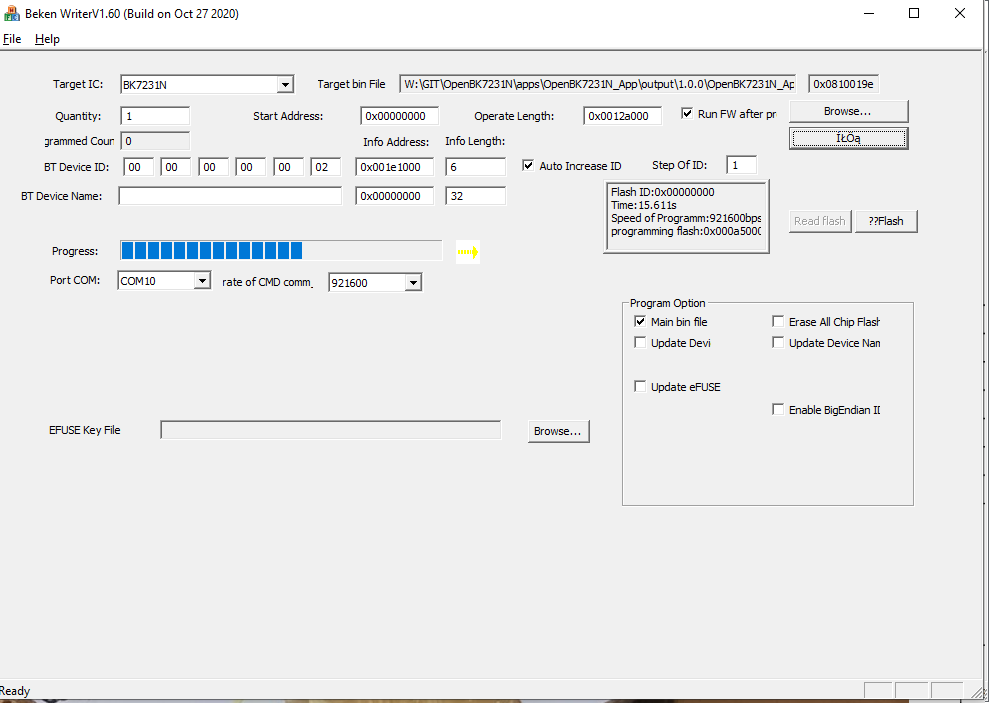Click the blue programming progress bar
The width and height of the screenshot is (989, 703).
tap(281, 250)
